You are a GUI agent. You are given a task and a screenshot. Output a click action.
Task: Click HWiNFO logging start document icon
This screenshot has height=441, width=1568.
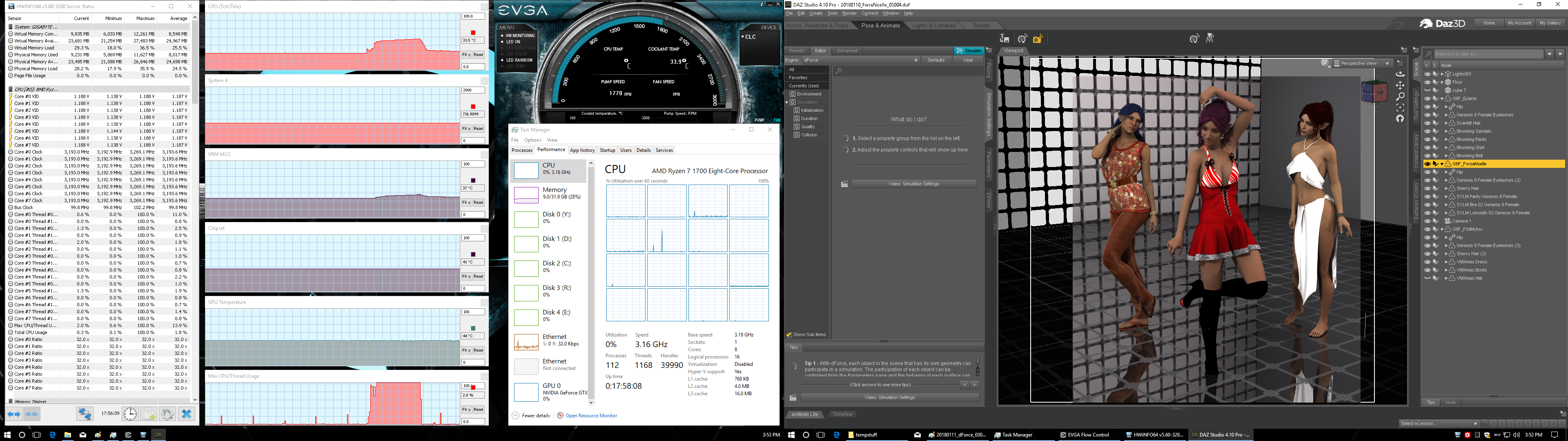tap(149, 414)
